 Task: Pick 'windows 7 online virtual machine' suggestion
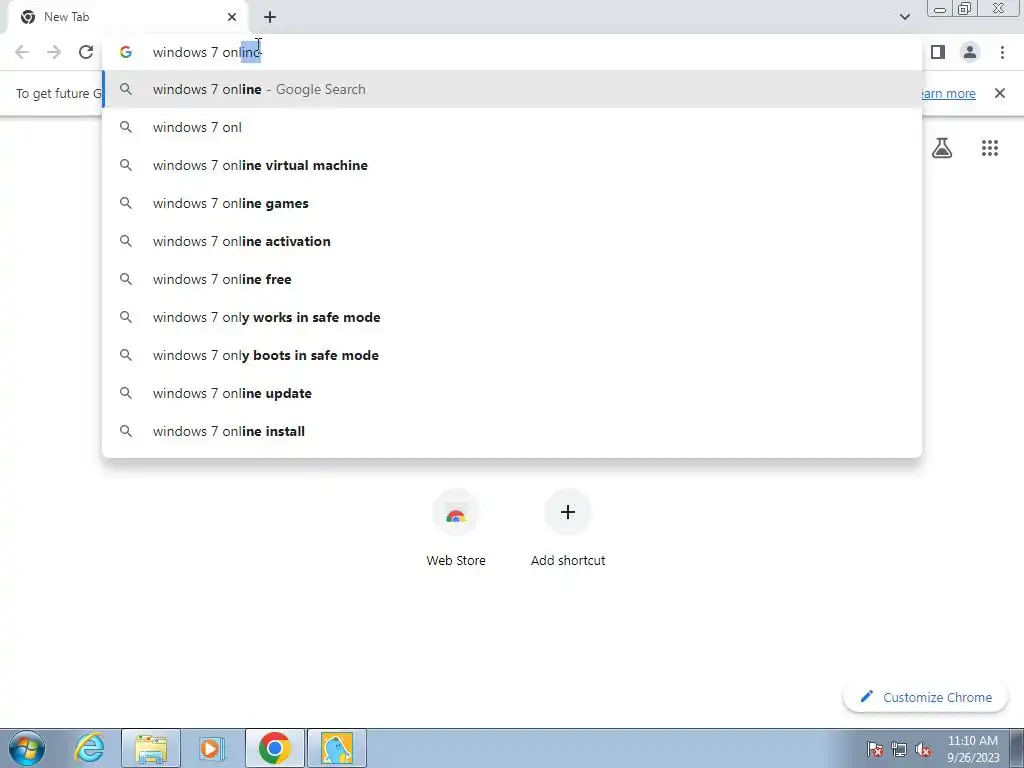(x=512, y=165)
